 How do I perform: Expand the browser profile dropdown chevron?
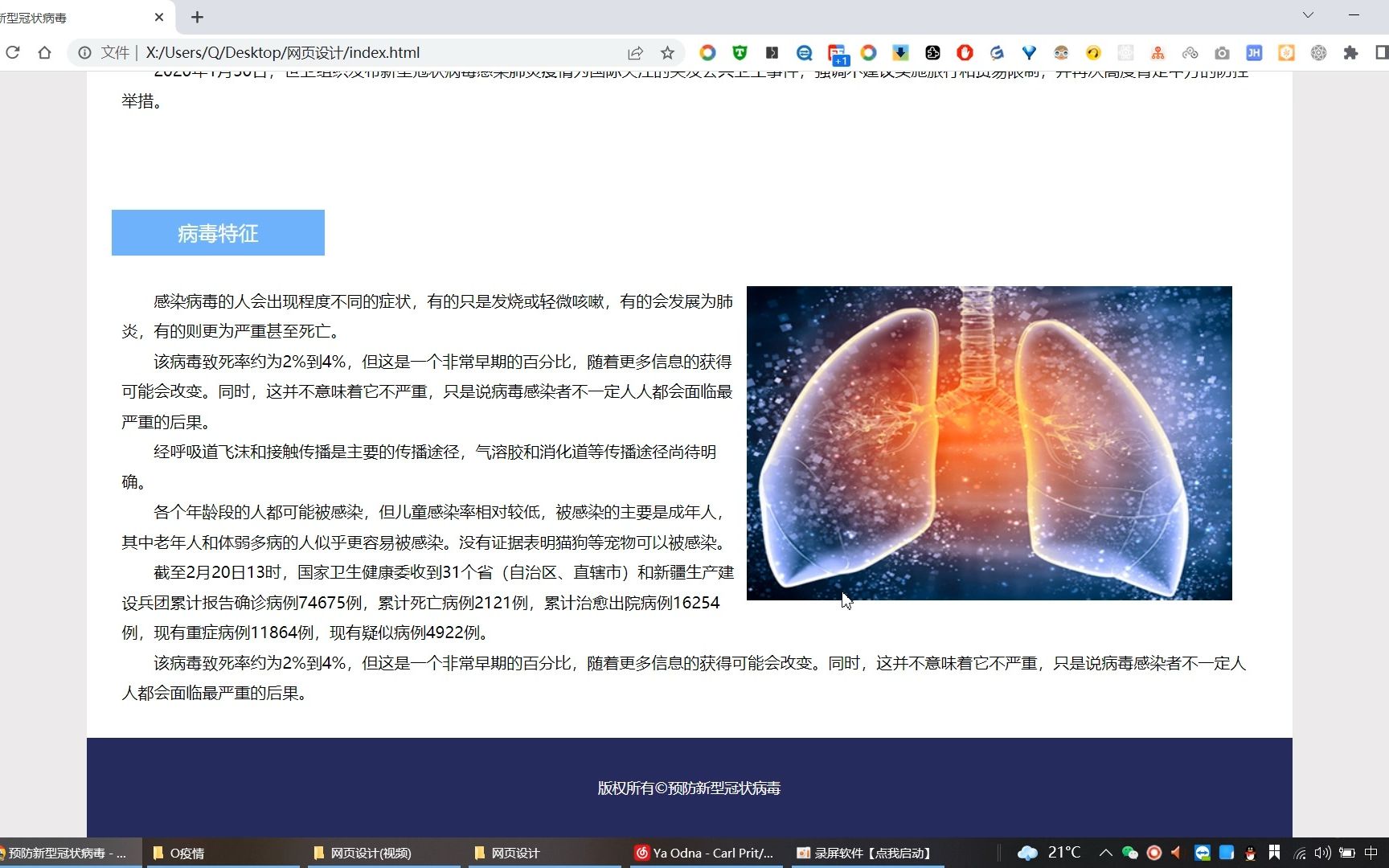(x=1309, y=14)
